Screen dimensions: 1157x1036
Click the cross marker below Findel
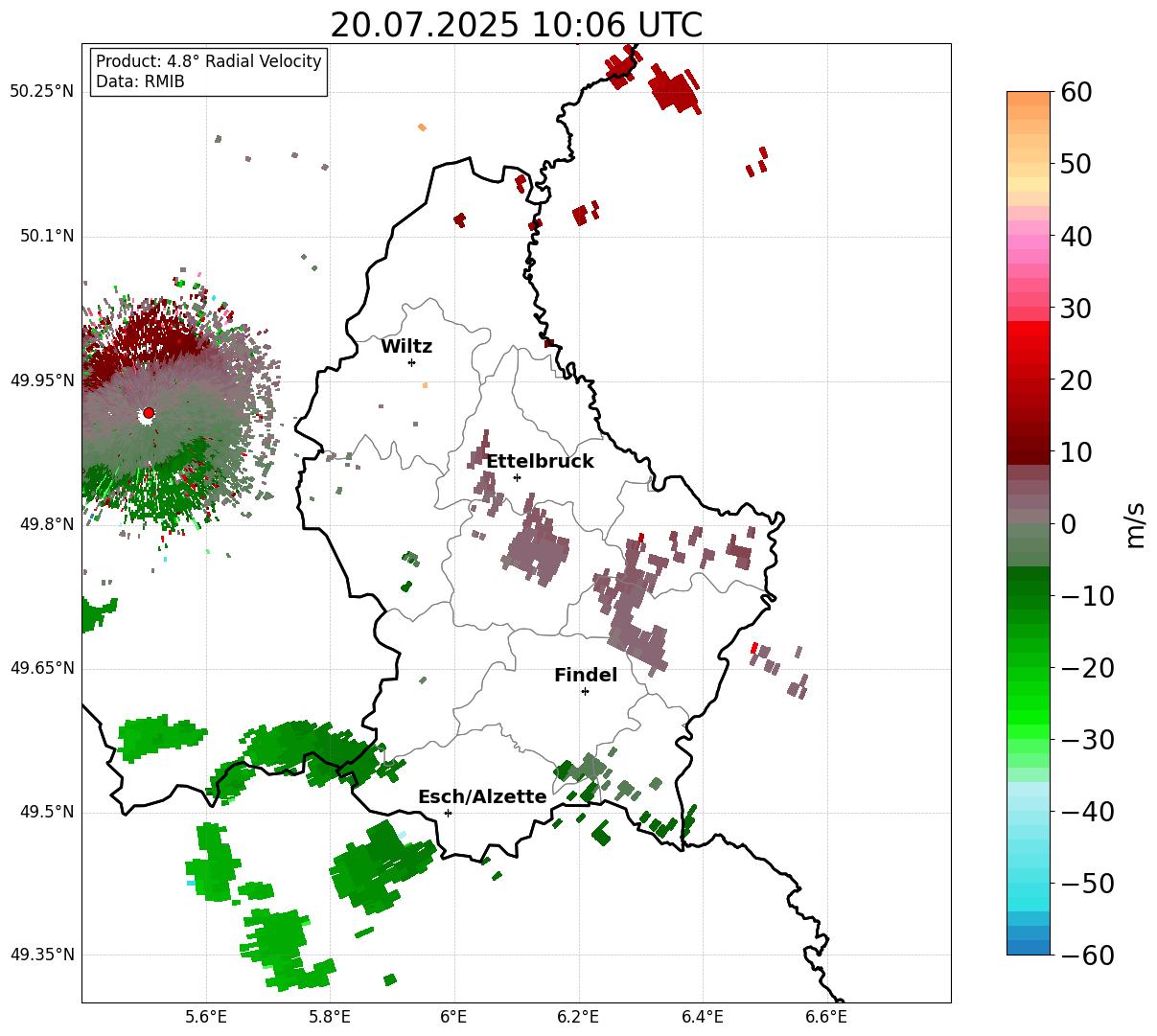pyautogui.click(x=585, y=691)
